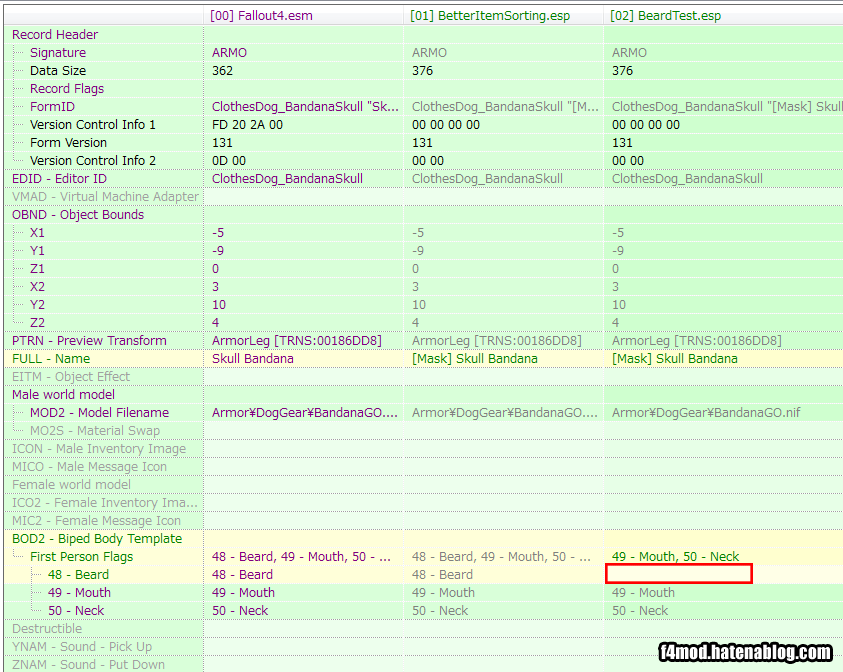Select the X2 bounds row label
Image resolution: width=843 pixels, height=672 pixels.
[x=37, y=287]
